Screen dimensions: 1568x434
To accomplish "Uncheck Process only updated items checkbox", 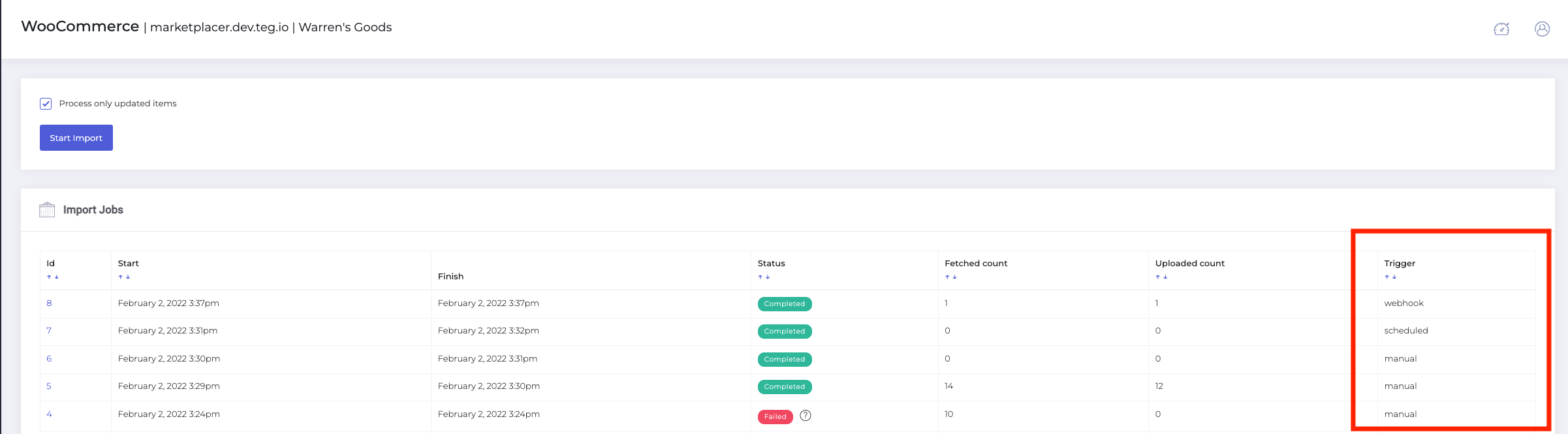I will tap(46, 104).
